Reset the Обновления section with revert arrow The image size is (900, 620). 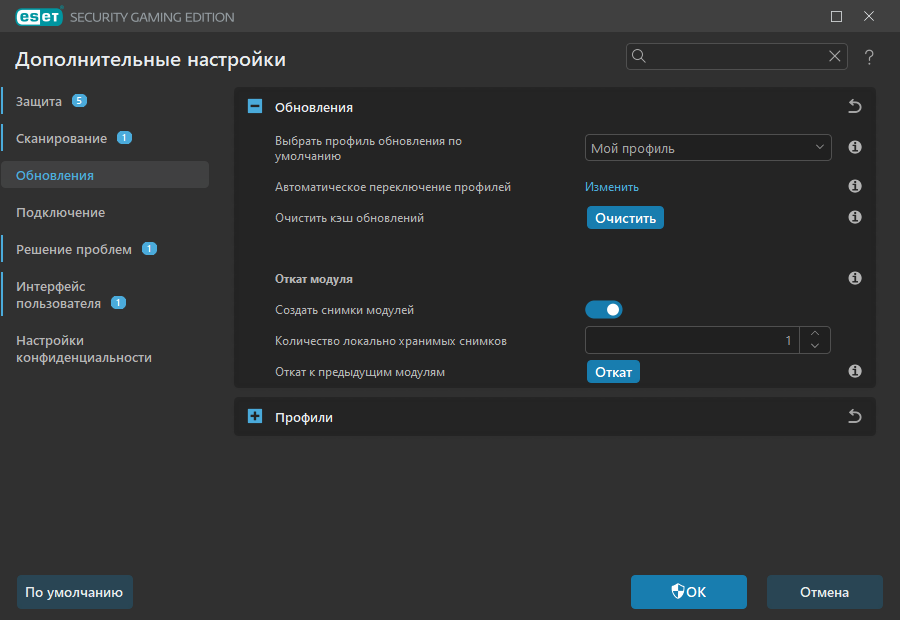(x=855, y=106)
